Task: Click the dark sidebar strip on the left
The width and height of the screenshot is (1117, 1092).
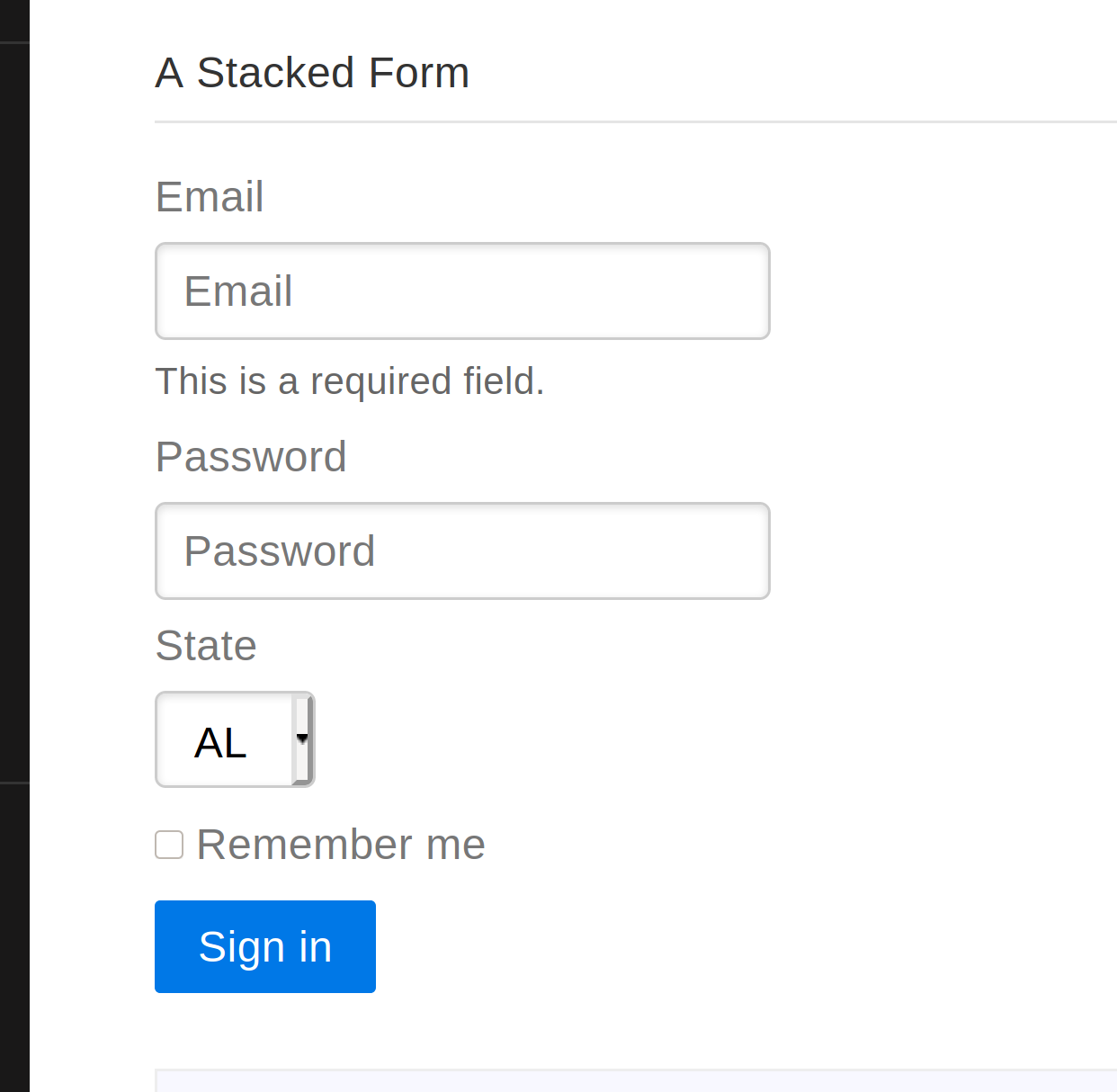Action: pyautogui.click(x=14, y=546)
